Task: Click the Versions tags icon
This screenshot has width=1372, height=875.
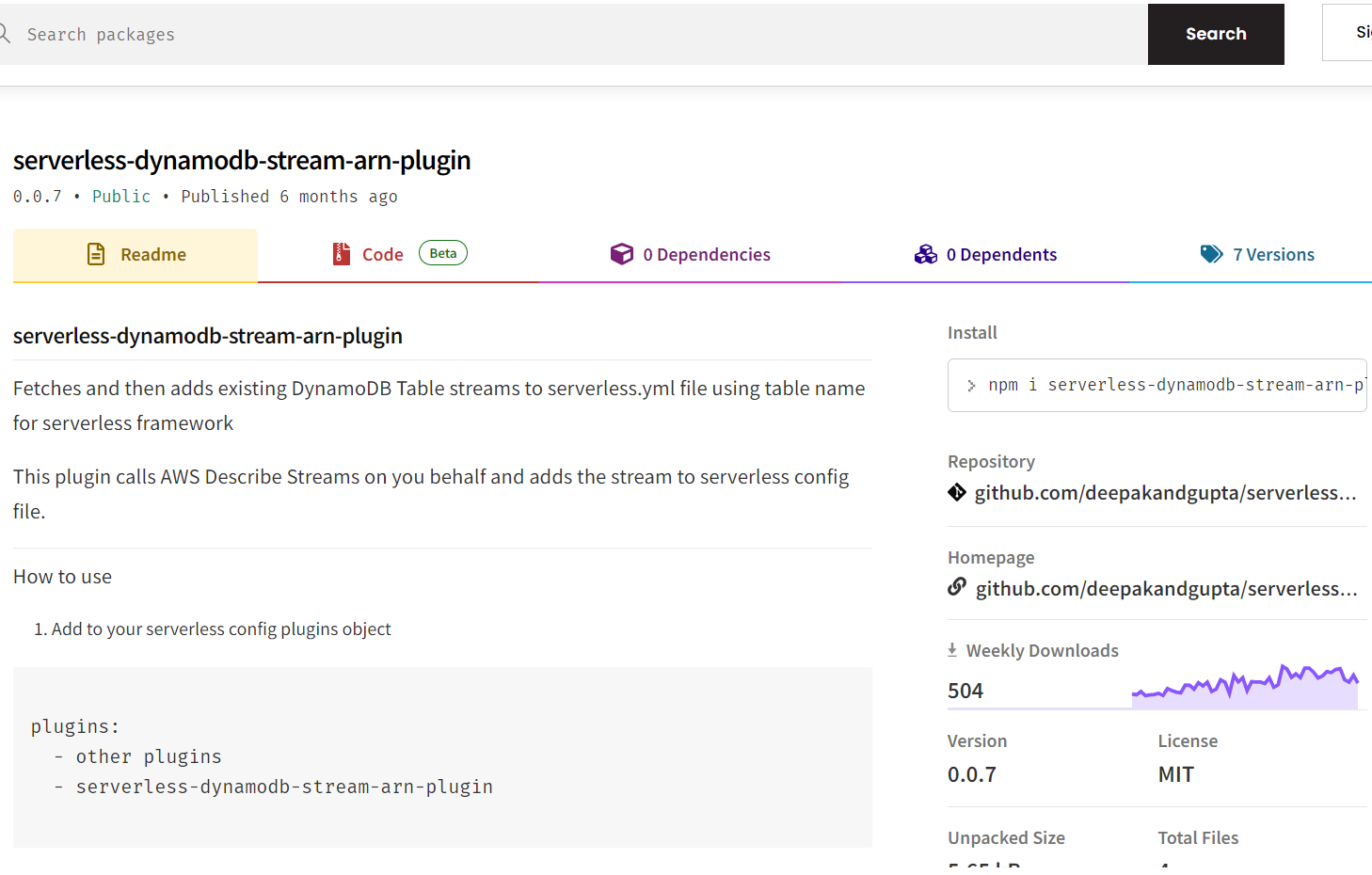Action: [x=1211, y=254]
